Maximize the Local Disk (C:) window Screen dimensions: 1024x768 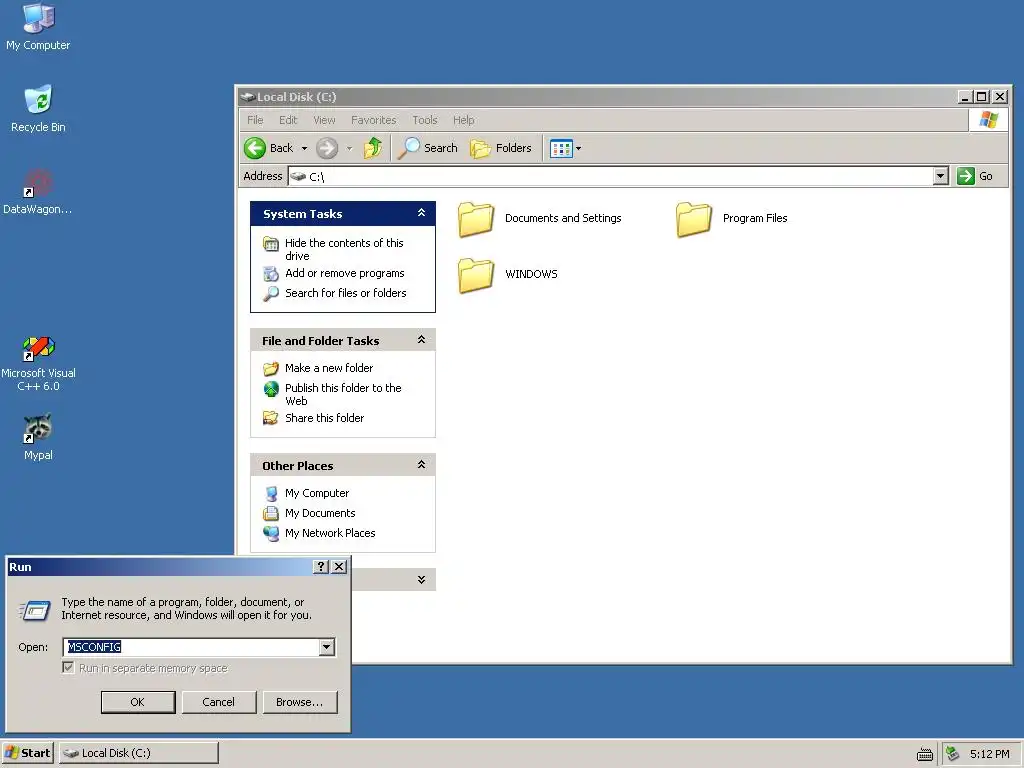point(981,97)
